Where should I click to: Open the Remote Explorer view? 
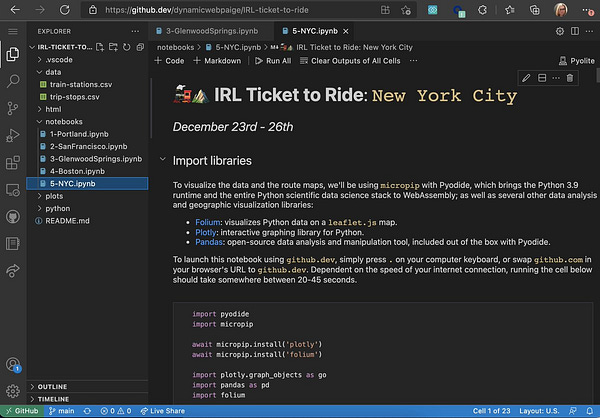point(13,190)
